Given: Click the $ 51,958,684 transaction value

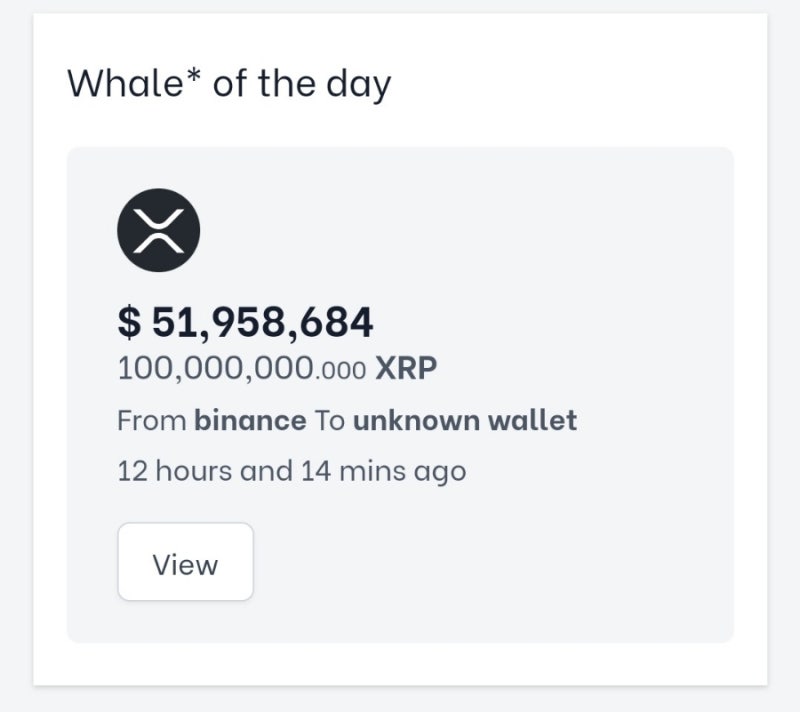Looking at the screenshot, I should pos(245,322).
